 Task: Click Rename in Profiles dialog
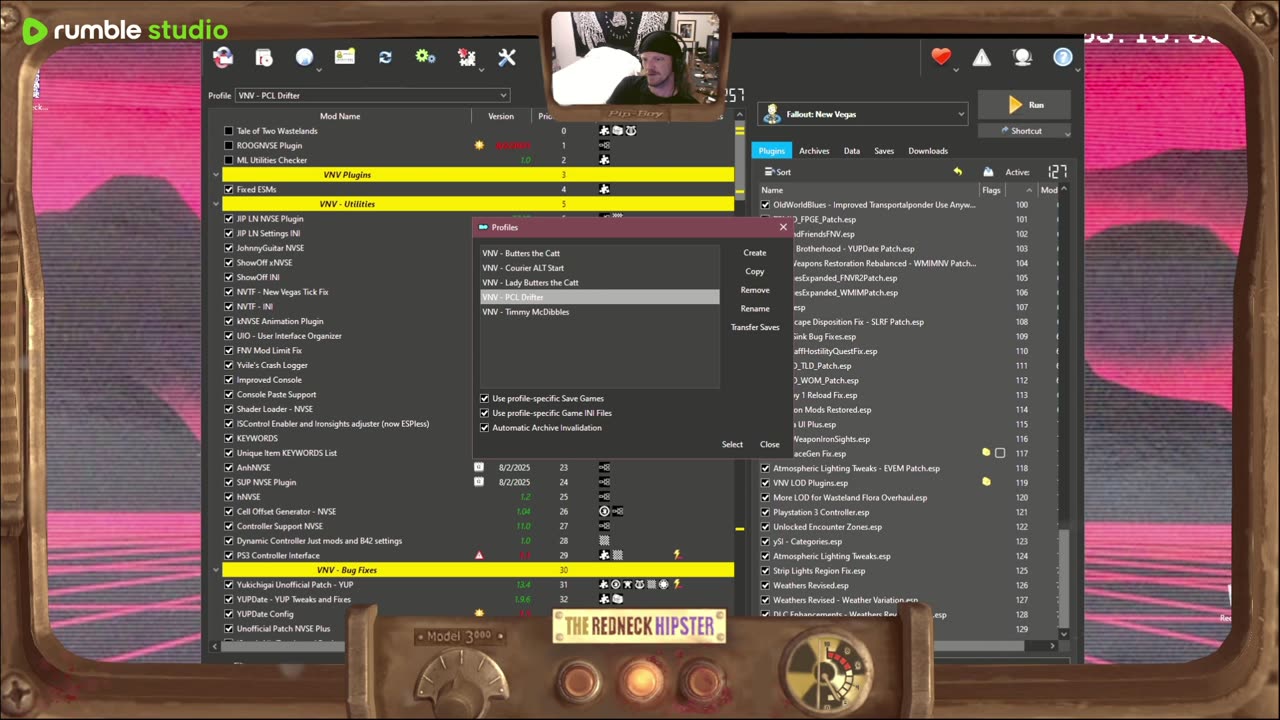click(x=755, y=309)
